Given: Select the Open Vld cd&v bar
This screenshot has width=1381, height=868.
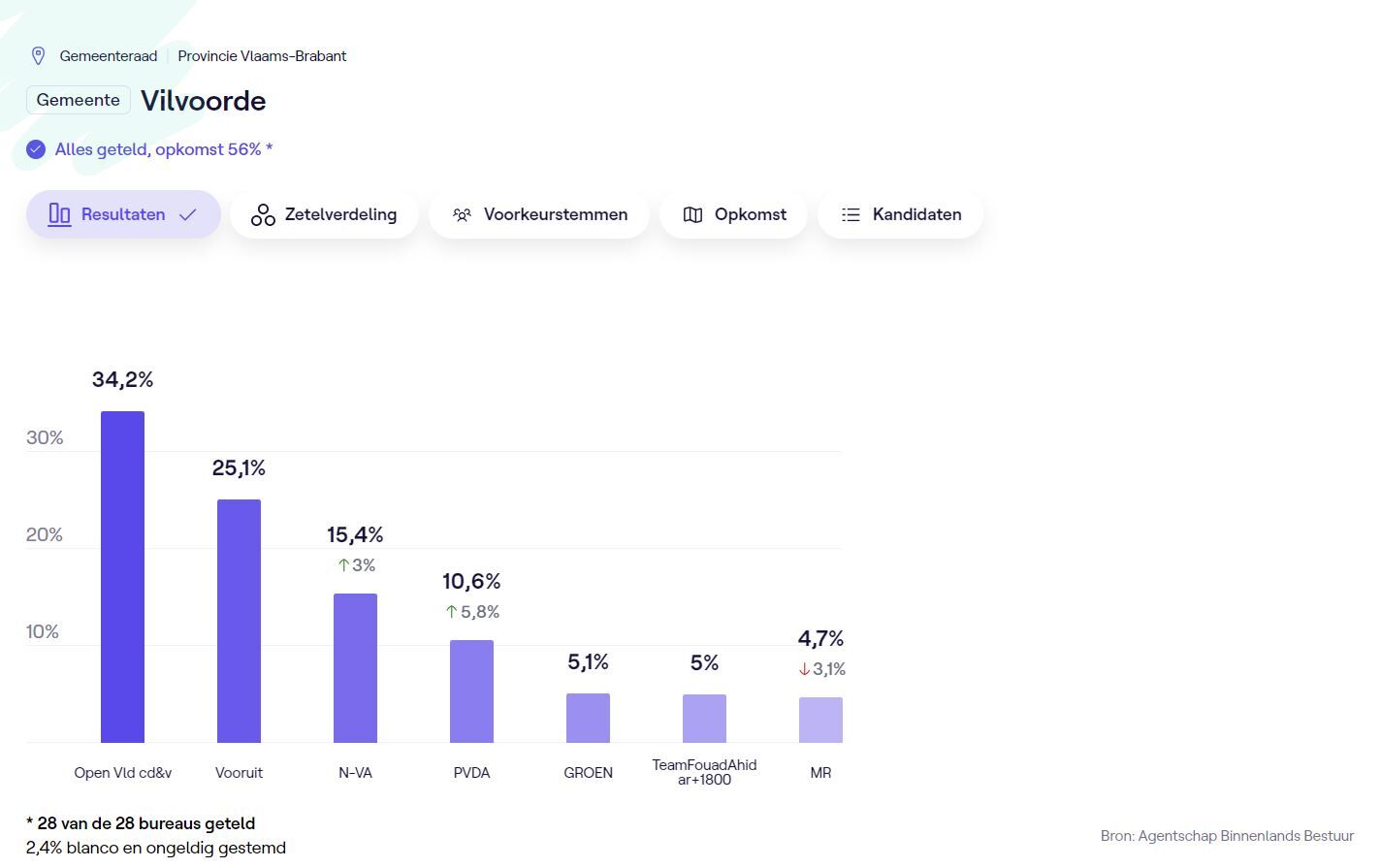Looking at the screenshot, I should [x=122, y=577].
